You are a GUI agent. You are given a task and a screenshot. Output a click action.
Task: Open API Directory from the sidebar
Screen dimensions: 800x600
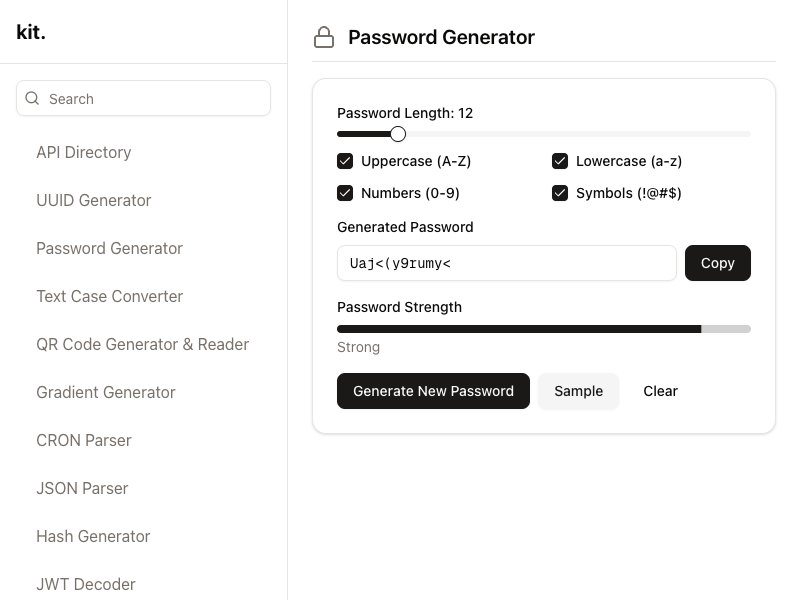[84, 152]
